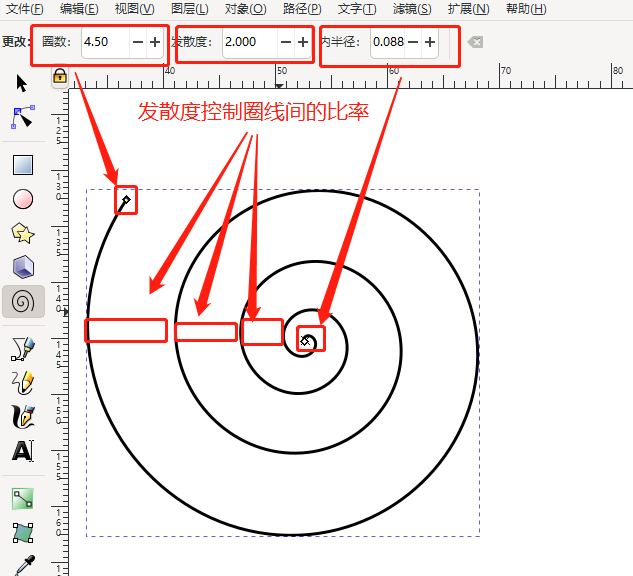Open the 文件(F) menu
The image size is (633, 576).
click(25, 8)
